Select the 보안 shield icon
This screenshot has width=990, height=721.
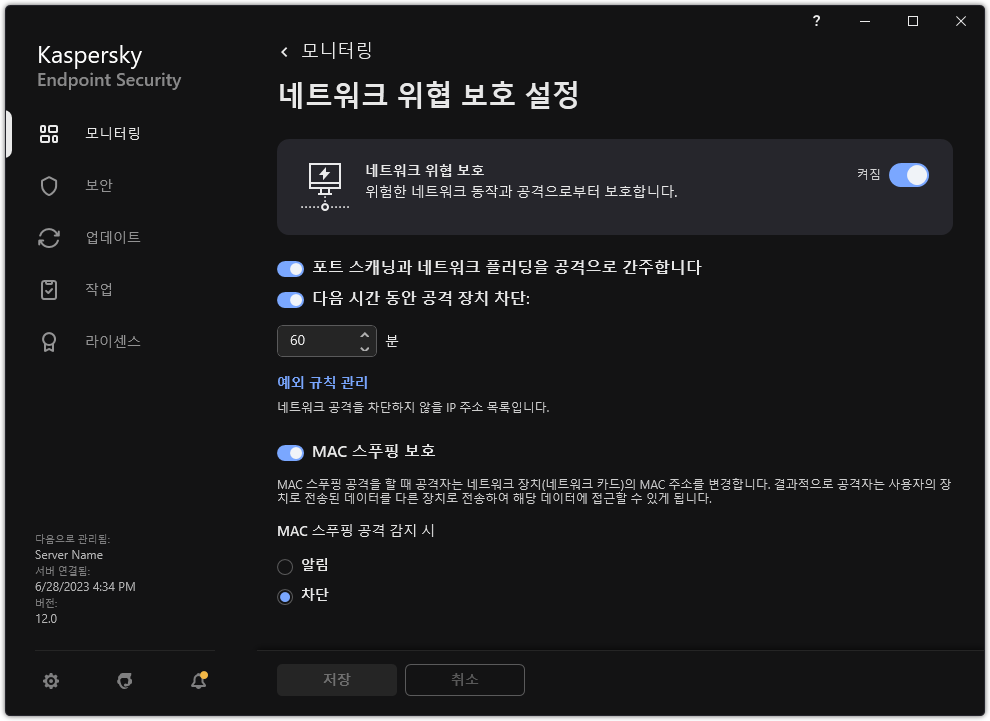[48, 185]
